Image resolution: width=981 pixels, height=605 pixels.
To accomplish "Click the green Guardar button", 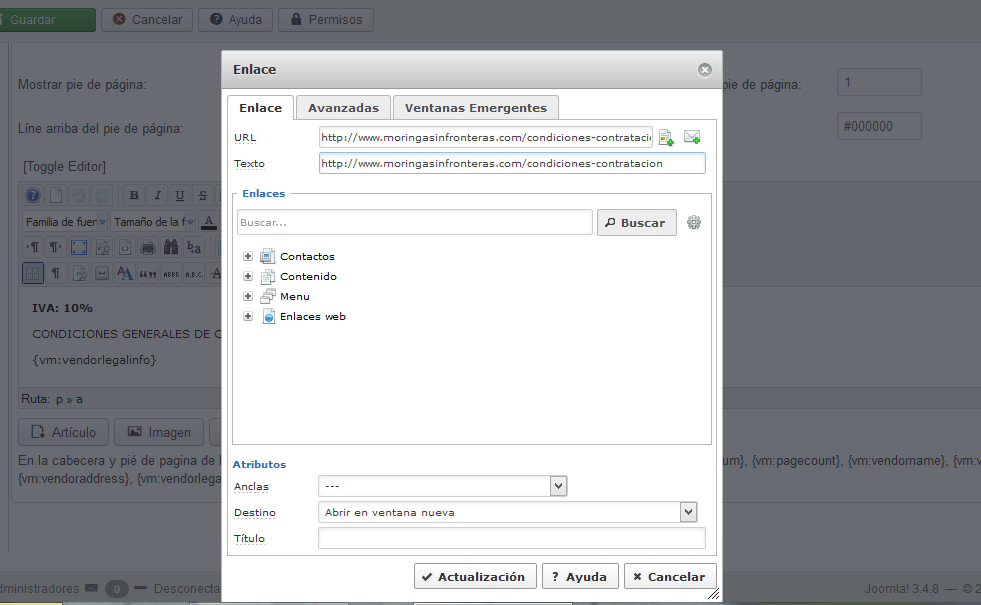I will [x=48, y=19].
